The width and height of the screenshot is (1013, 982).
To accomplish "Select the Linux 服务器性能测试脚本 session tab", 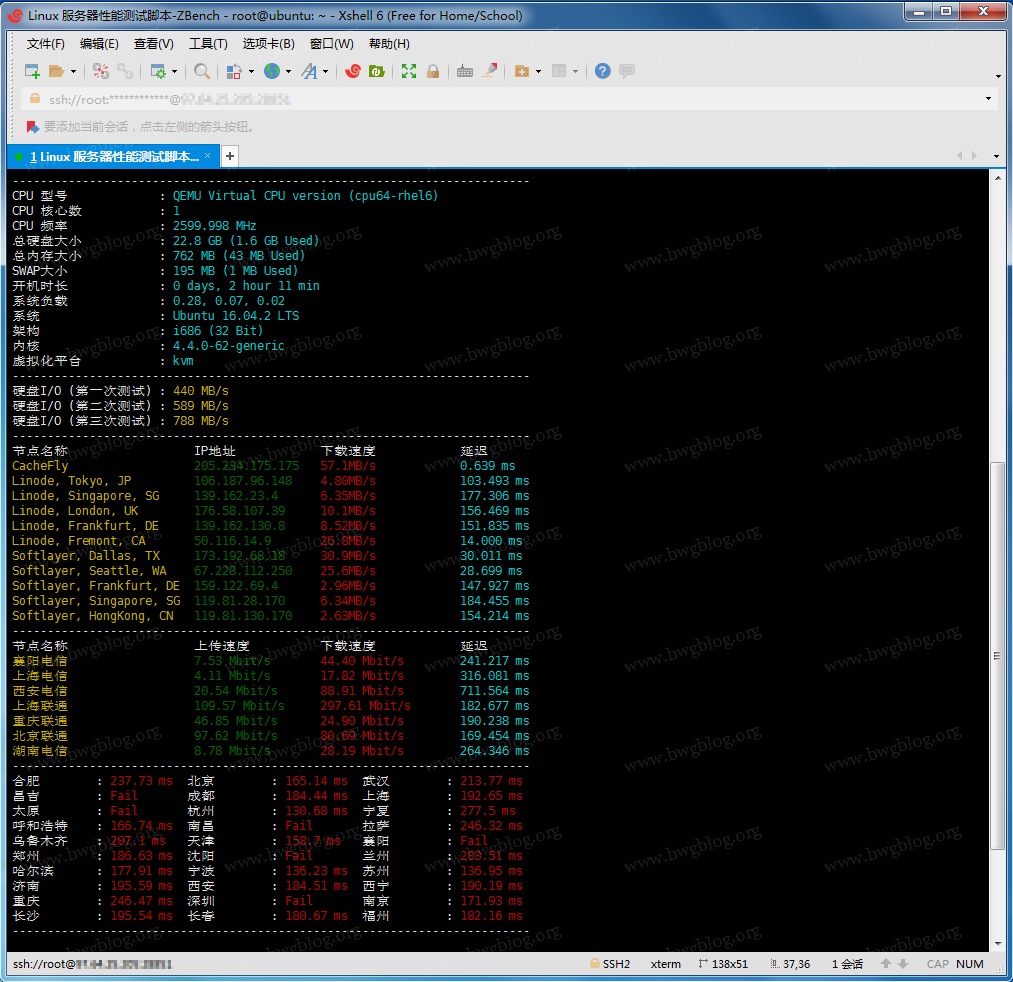I will 112,157.
